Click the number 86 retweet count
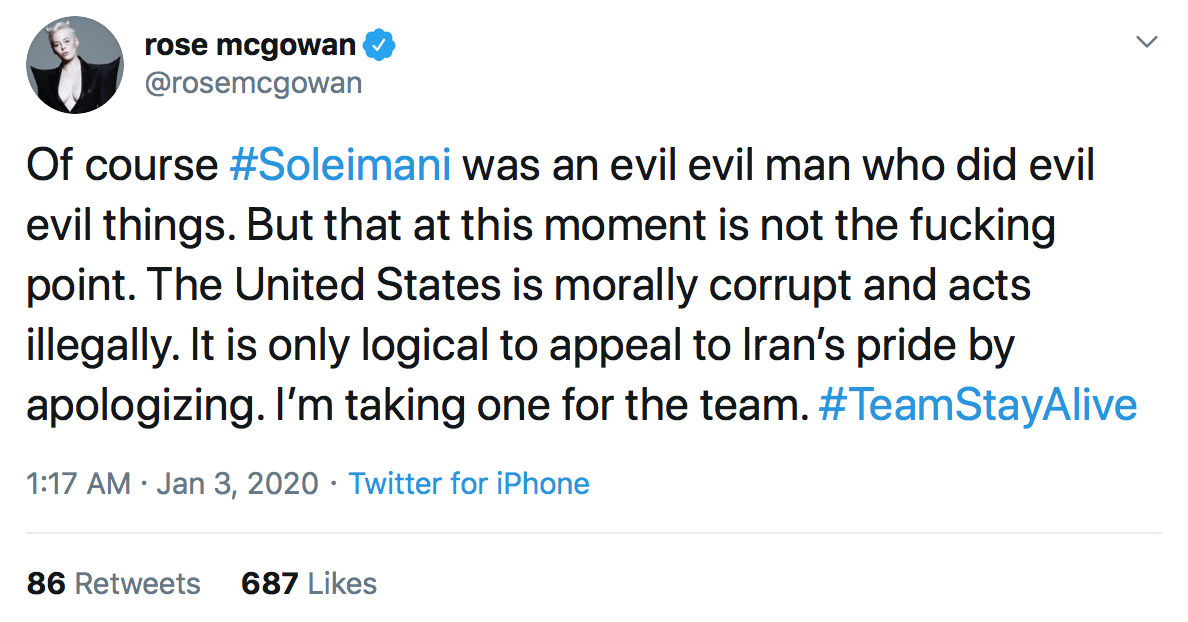This screenshot has height=622, width=1188. (46, 583)
